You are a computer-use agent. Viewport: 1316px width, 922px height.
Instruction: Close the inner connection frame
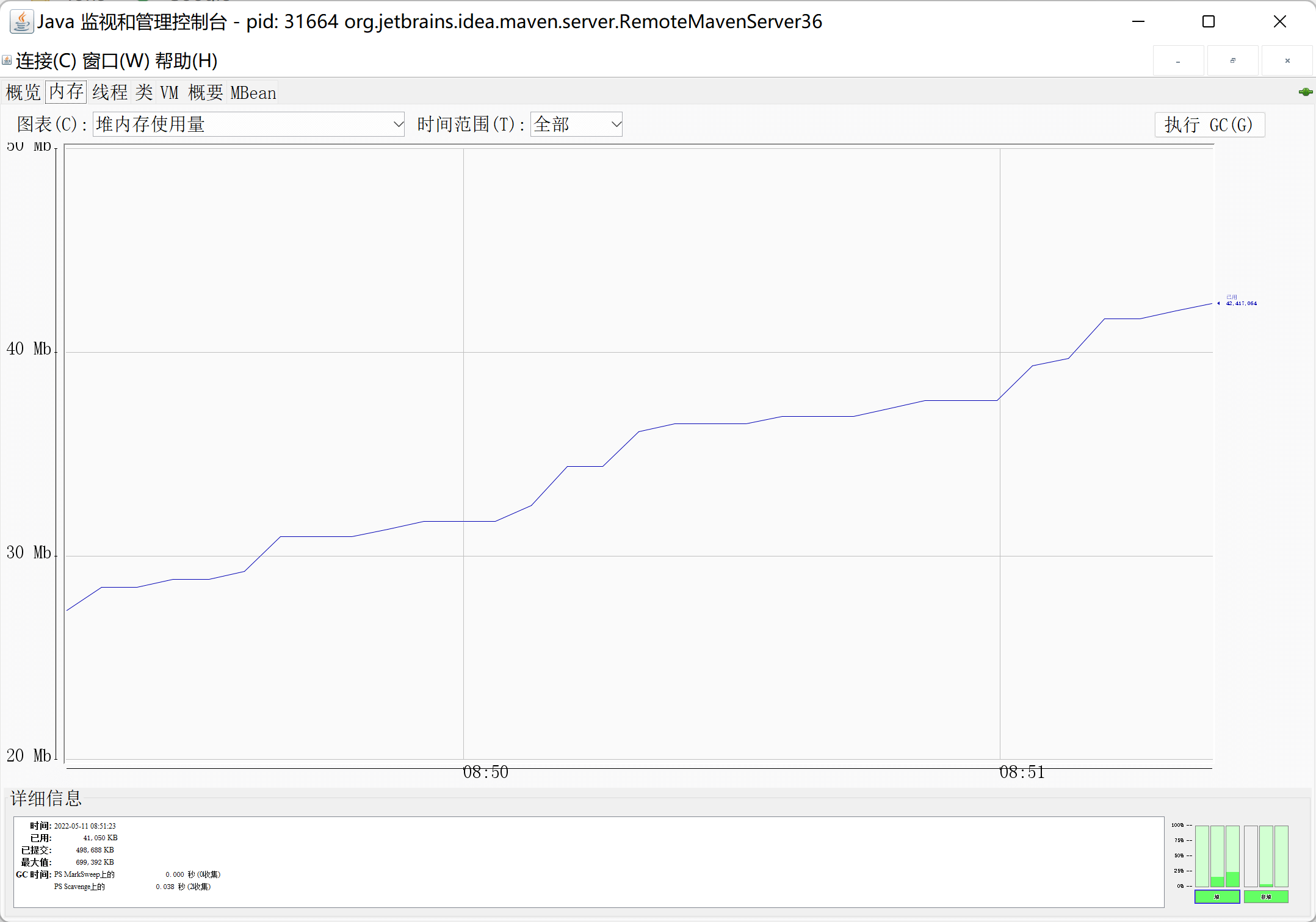1287,61
